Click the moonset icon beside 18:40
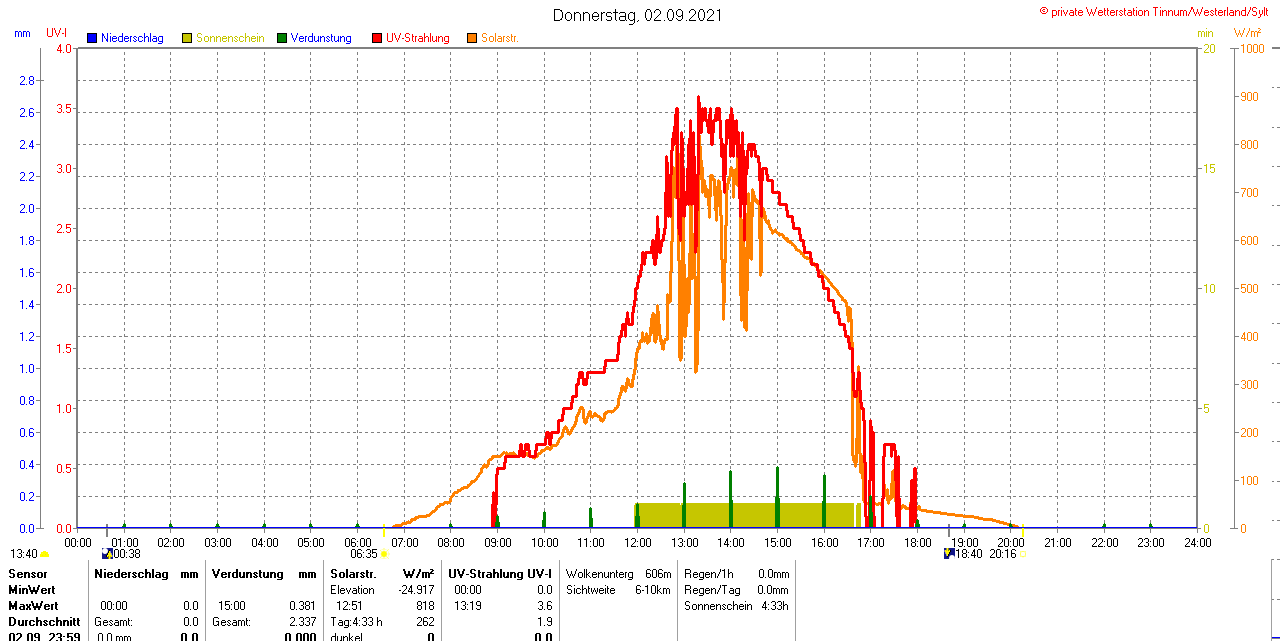Viewport: 1280px width, 641px height. (949, 553)
